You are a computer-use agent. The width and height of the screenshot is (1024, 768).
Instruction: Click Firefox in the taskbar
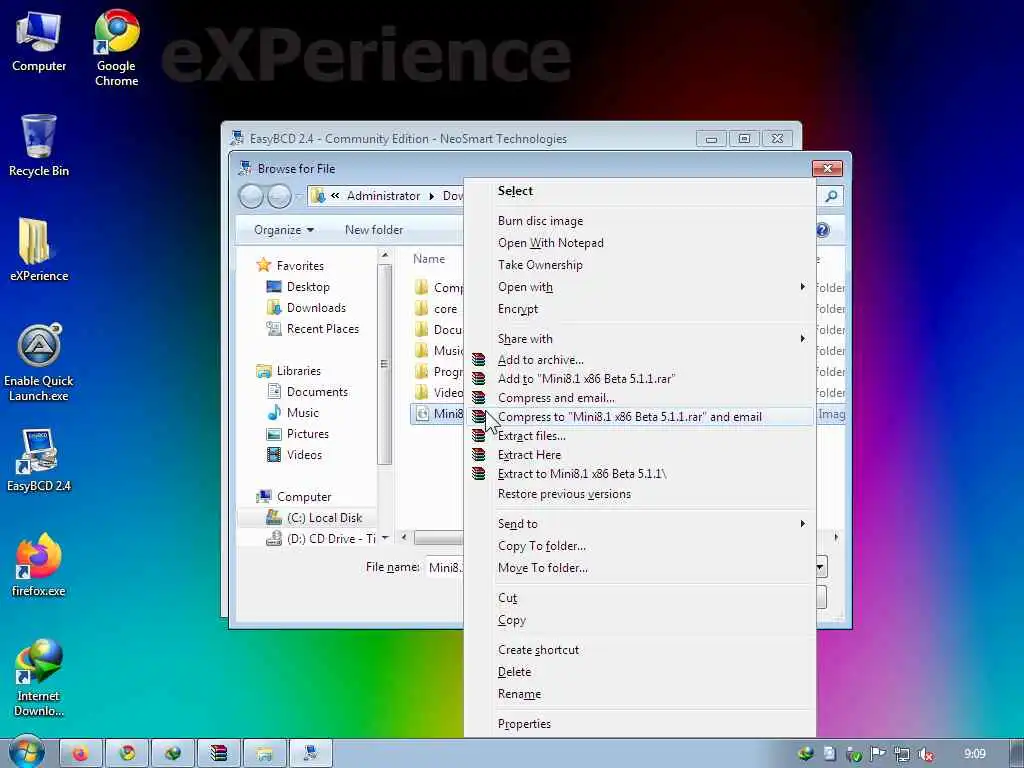[x=80, y=754]
